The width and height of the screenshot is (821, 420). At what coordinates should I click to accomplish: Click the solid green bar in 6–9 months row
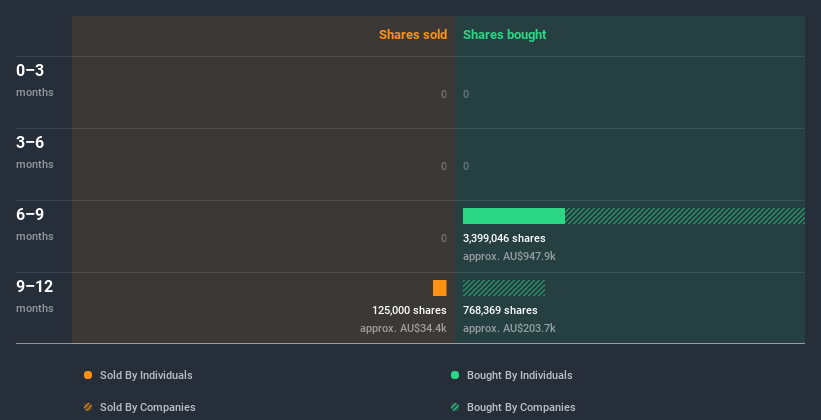514,216
